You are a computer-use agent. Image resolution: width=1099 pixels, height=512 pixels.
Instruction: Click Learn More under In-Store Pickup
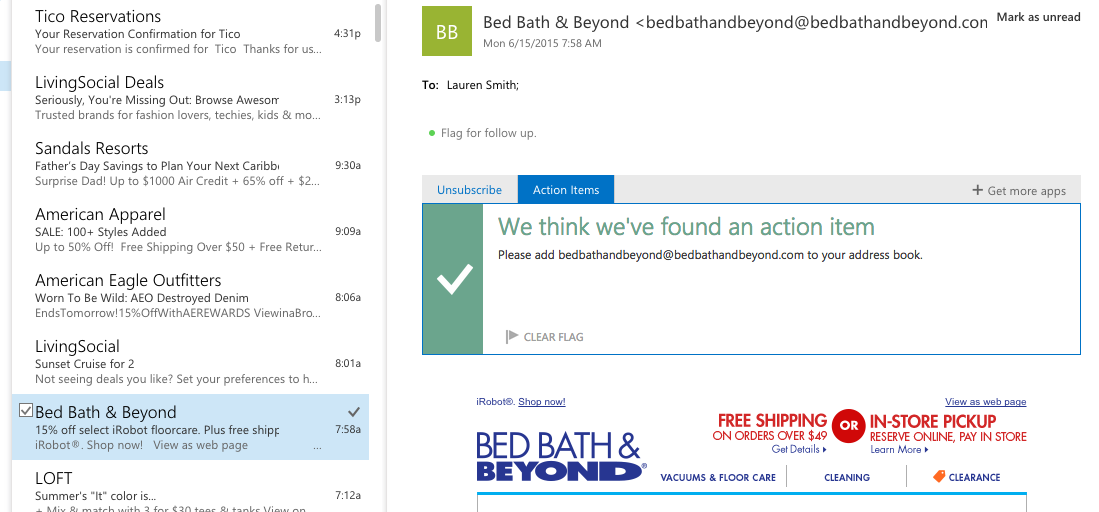tap(899, 450)
